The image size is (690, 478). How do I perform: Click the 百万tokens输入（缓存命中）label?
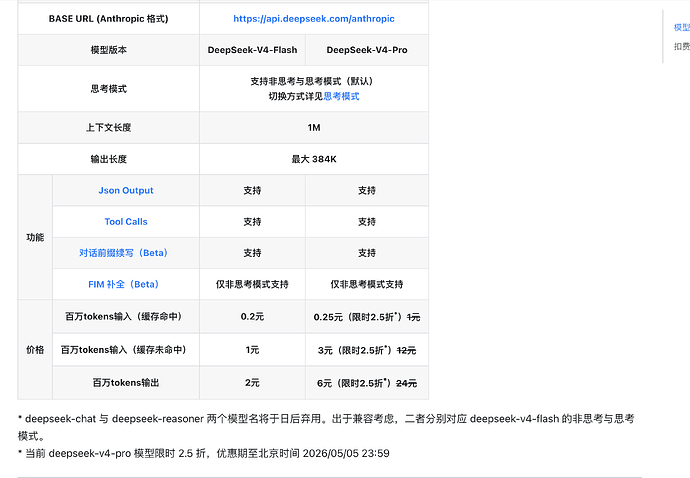click(126, 316)
